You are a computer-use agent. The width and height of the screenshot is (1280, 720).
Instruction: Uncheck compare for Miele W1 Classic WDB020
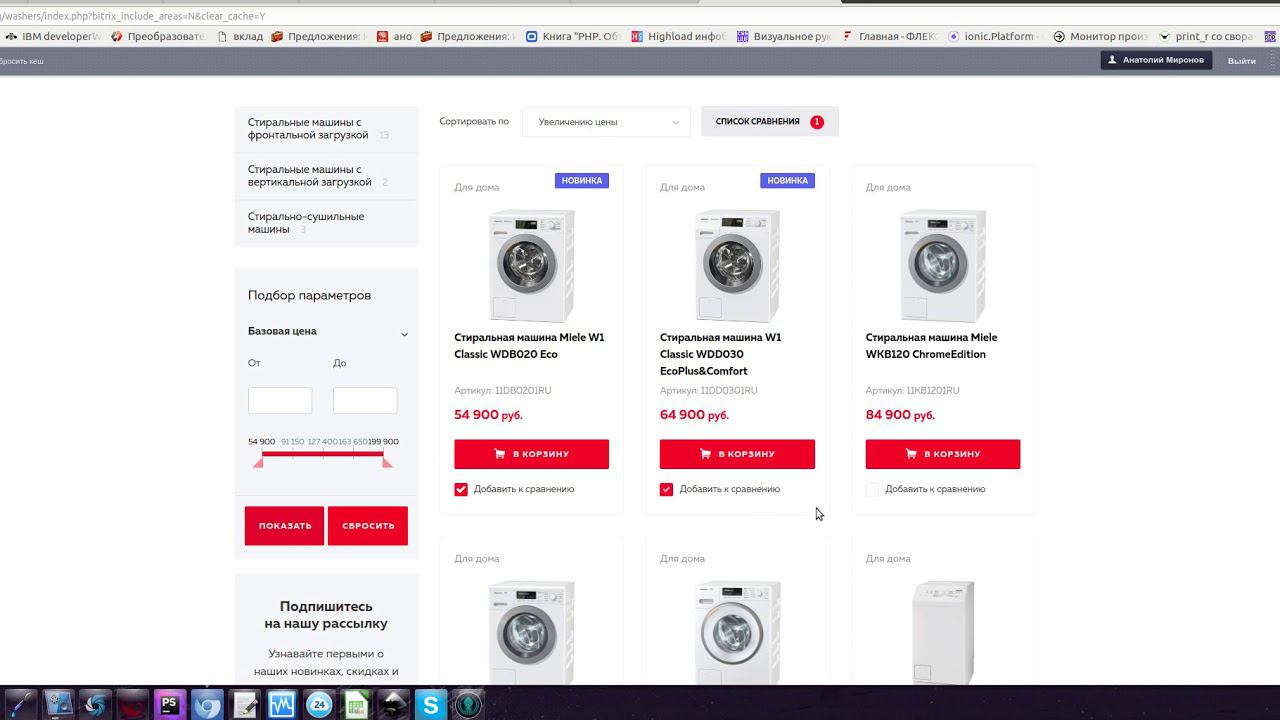[461, 489]
